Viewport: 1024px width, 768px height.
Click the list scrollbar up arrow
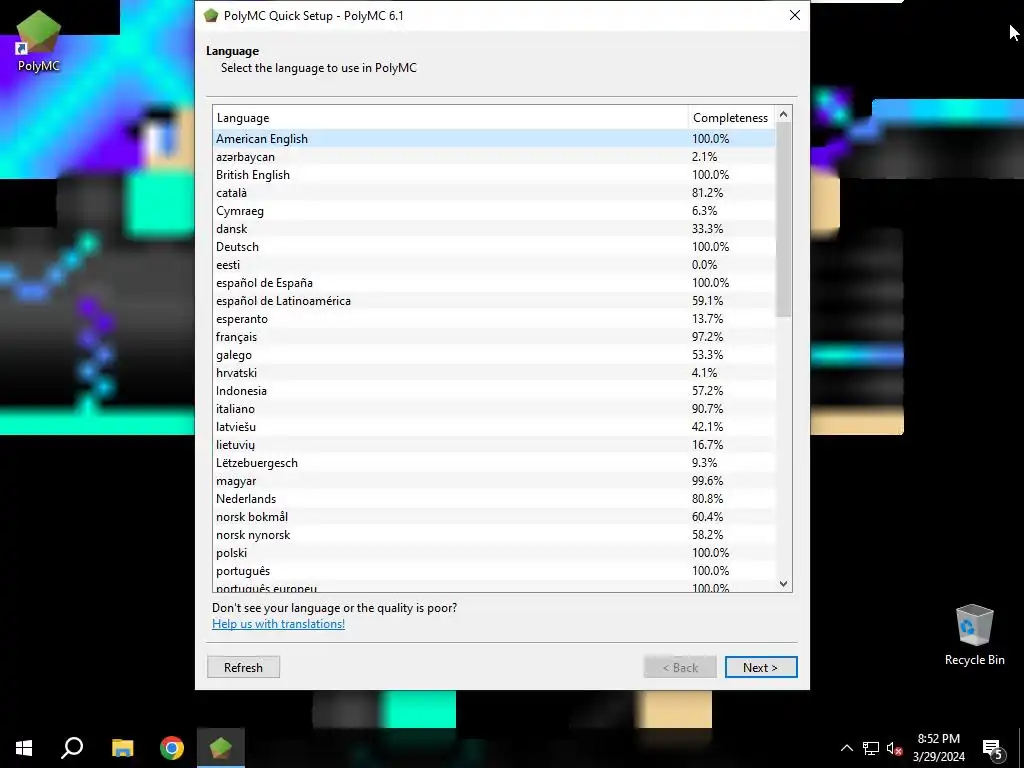784,114
